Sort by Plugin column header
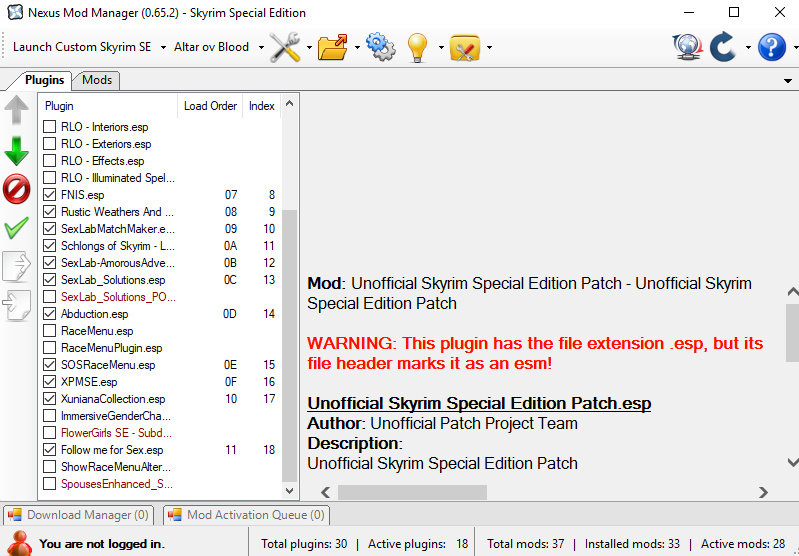Image resolution: width=799 pixels, height=556 pixels. (x=109, y=106)
